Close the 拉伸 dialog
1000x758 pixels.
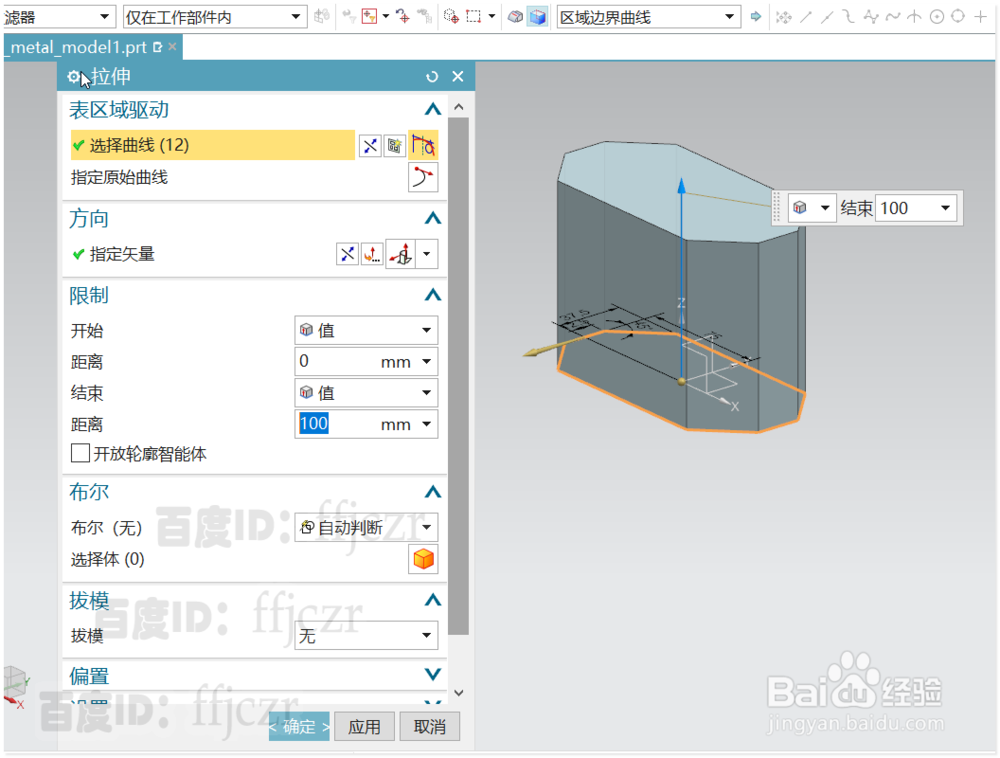tap(457, 77)
